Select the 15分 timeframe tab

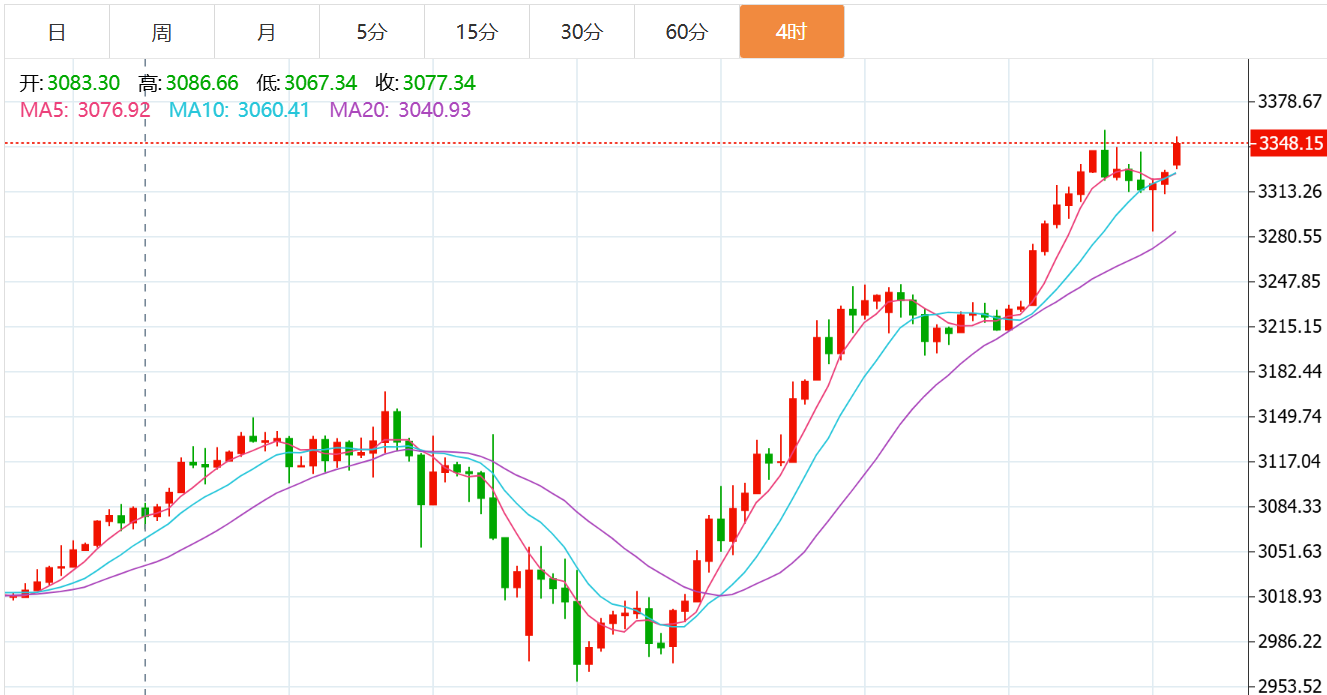(x=477, y=32)
